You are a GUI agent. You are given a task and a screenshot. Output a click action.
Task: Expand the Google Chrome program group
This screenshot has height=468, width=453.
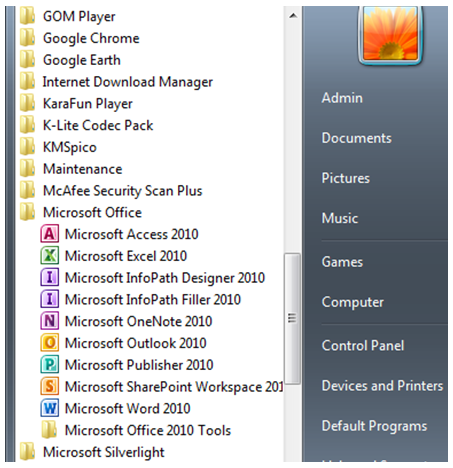tap(79, 38)
